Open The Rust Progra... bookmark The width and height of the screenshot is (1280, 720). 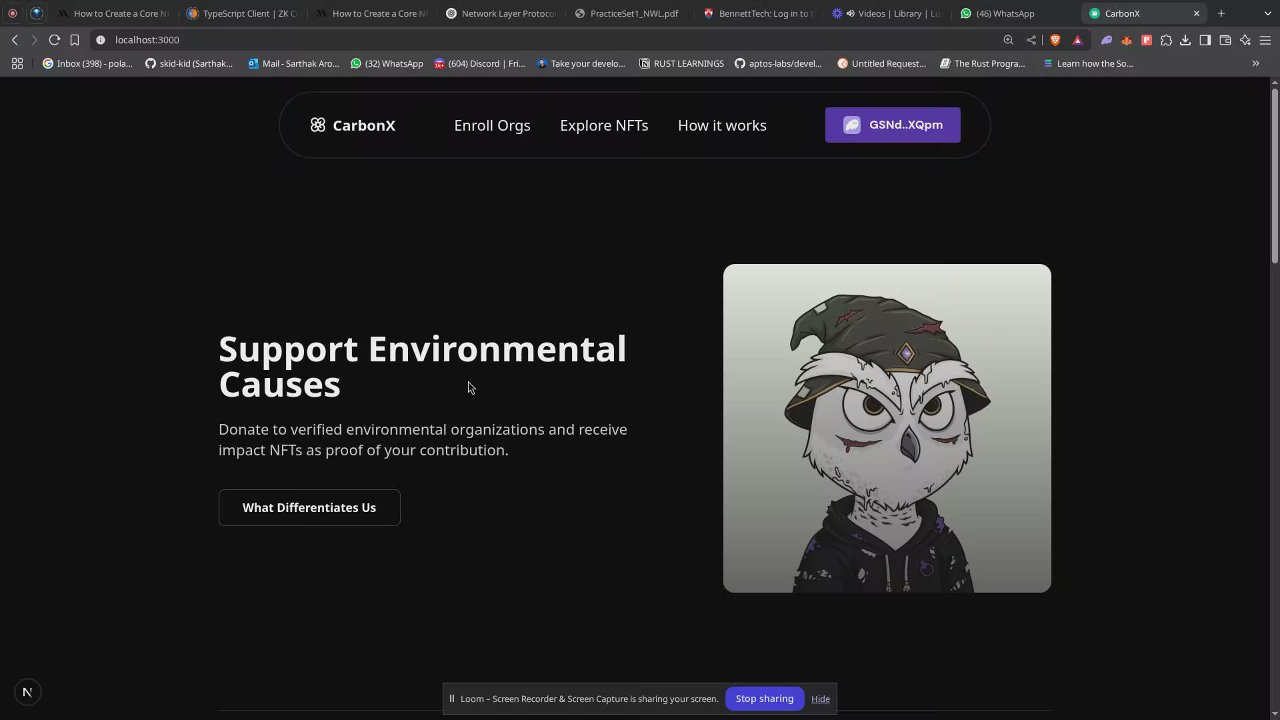[x=983, y=63]
